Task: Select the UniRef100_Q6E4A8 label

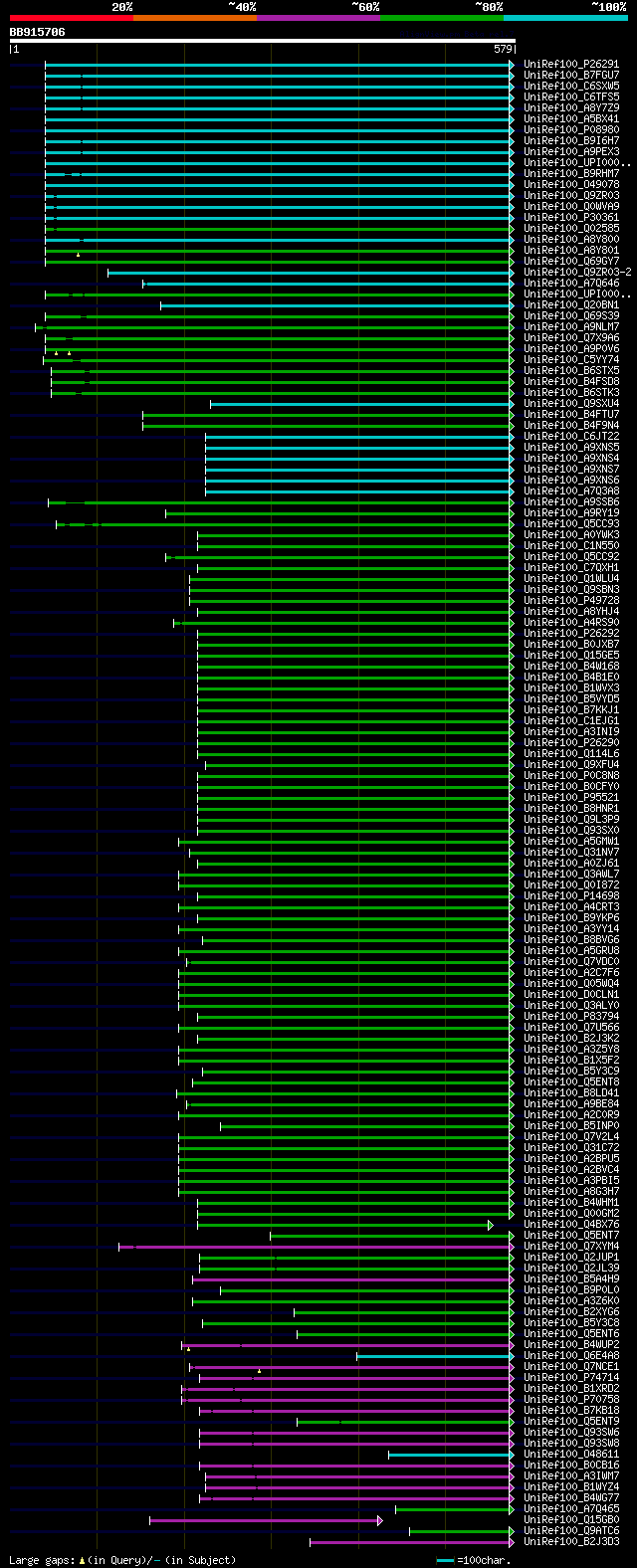Action: click(x=571, y=1355)
